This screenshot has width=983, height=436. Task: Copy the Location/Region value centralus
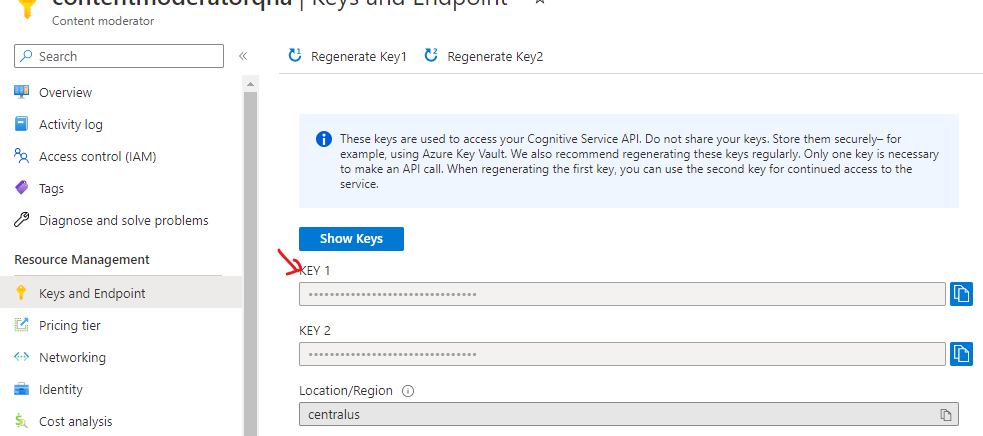(x=945, y=414)
